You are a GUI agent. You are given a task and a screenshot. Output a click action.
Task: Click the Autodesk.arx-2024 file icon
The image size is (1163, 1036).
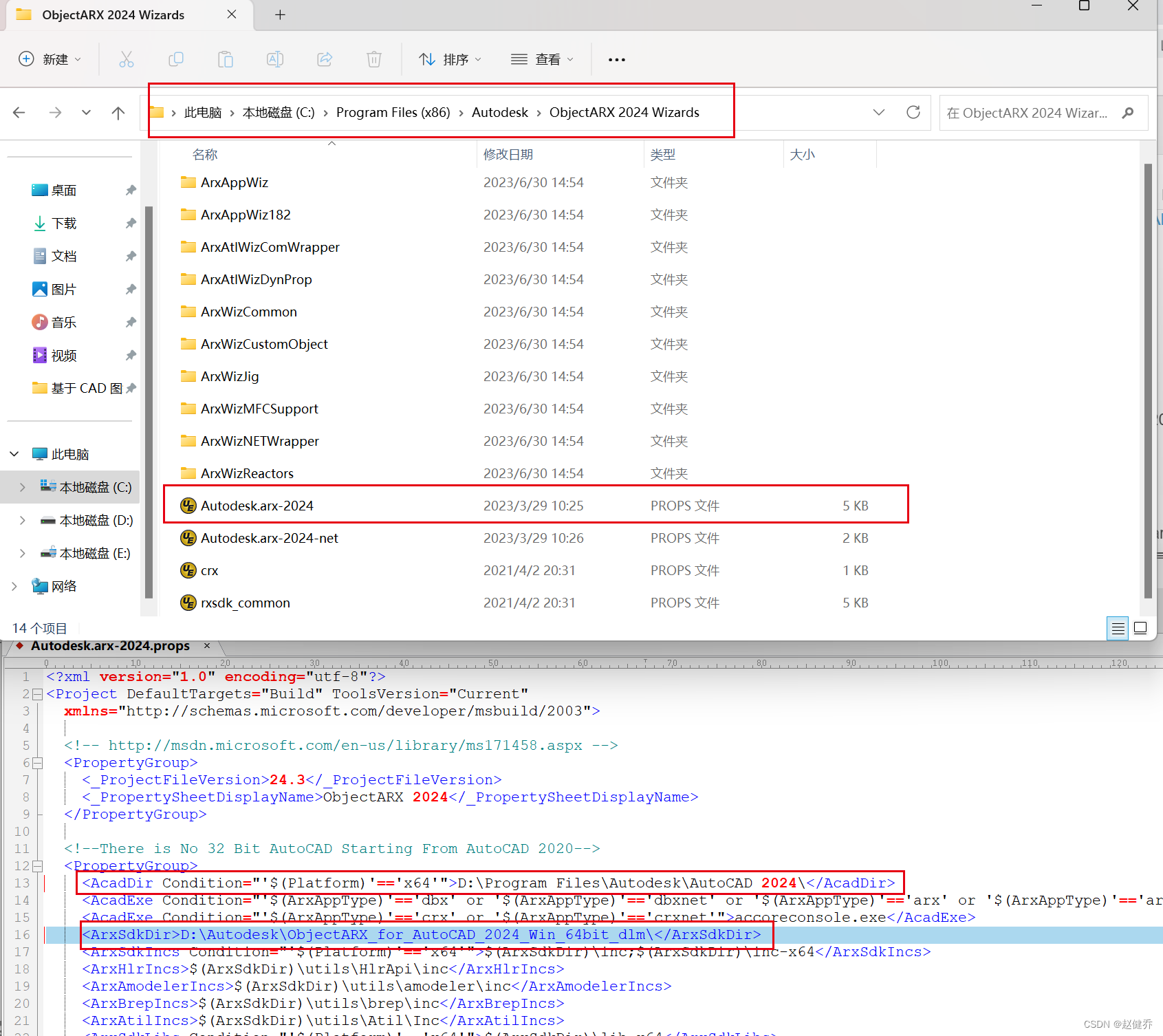click(188, 506)
